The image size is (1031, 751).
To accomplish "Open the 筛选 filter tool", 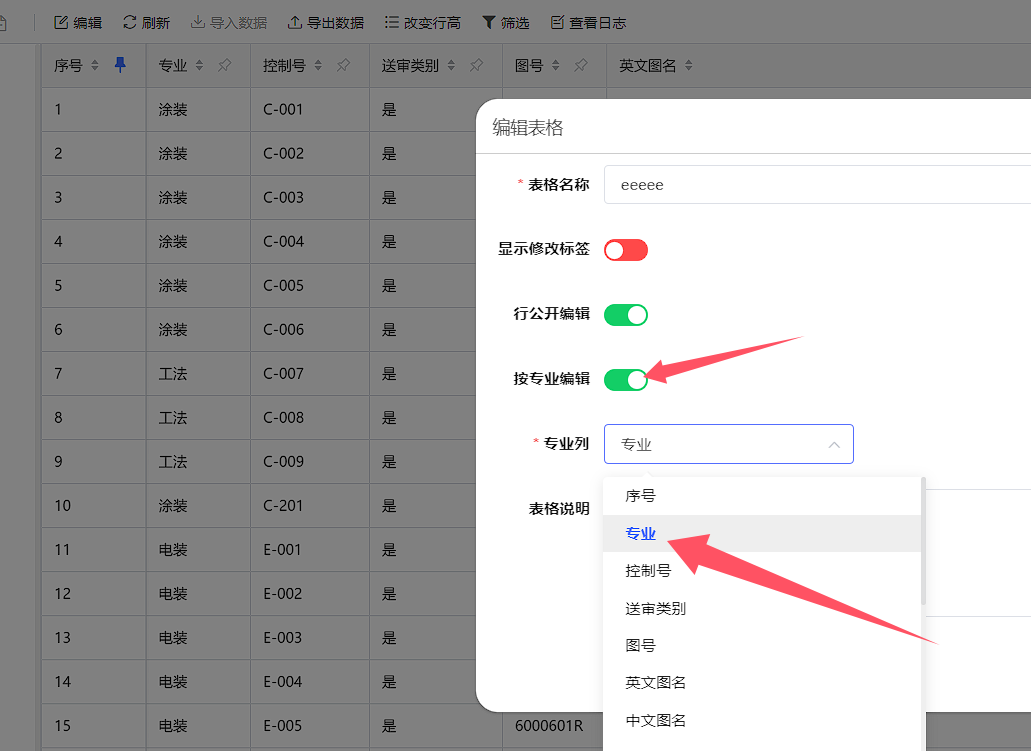I will tap(506, 23).
